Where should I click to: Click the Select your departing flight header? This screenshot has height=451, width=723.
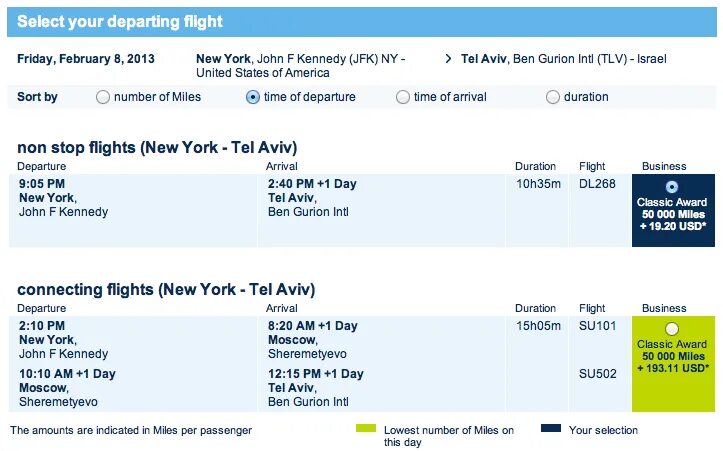120,21
